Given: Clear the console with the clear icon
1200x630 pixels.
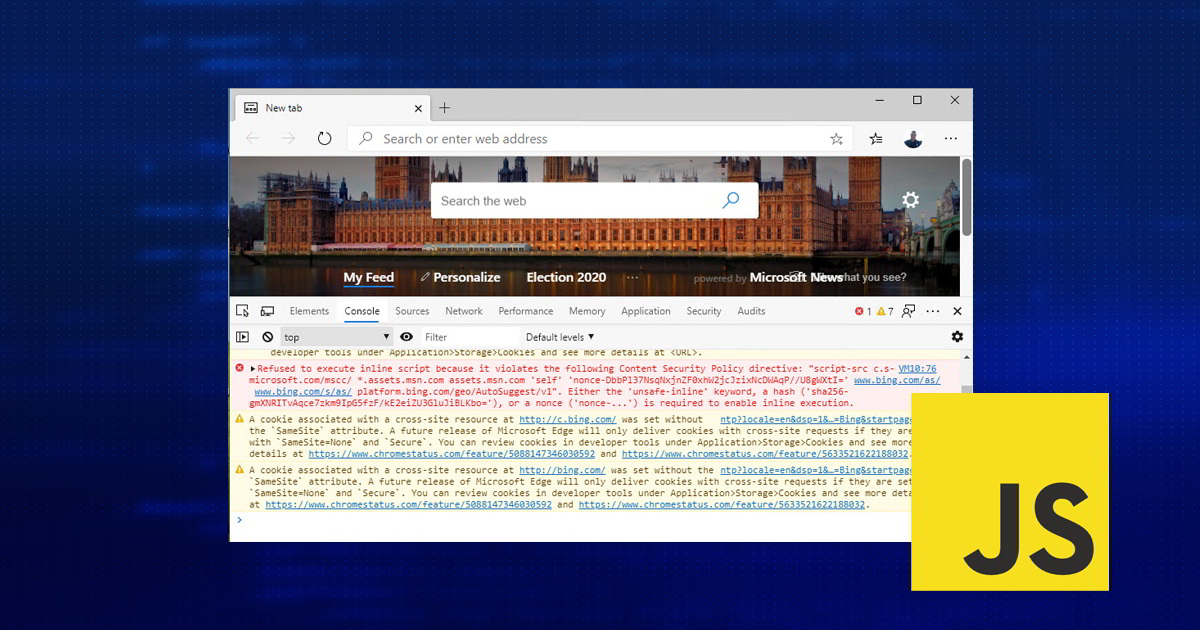Looking at the screenshot, I should point(268,337).
